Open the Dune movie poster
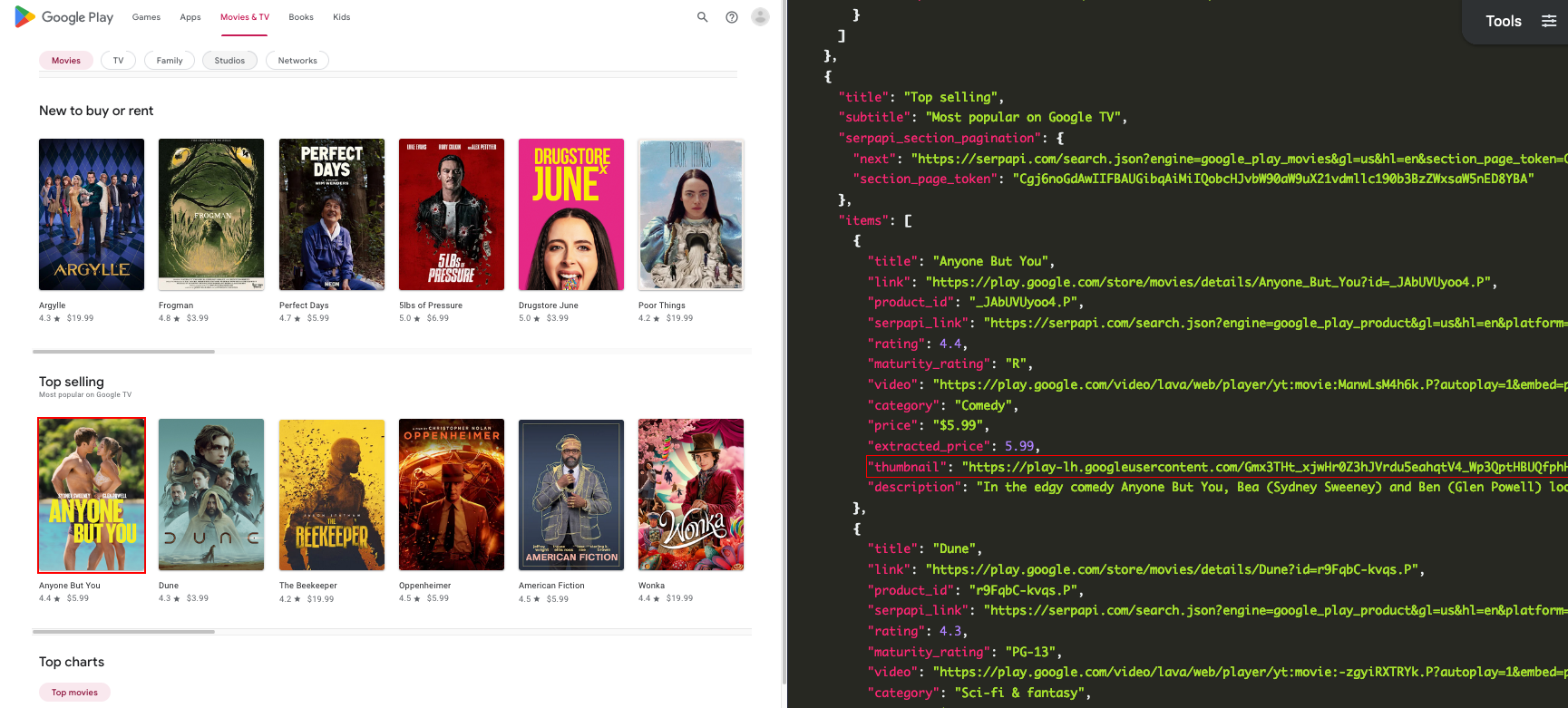The width and height of the screenshot is (1568, 708). pos(211,495)
